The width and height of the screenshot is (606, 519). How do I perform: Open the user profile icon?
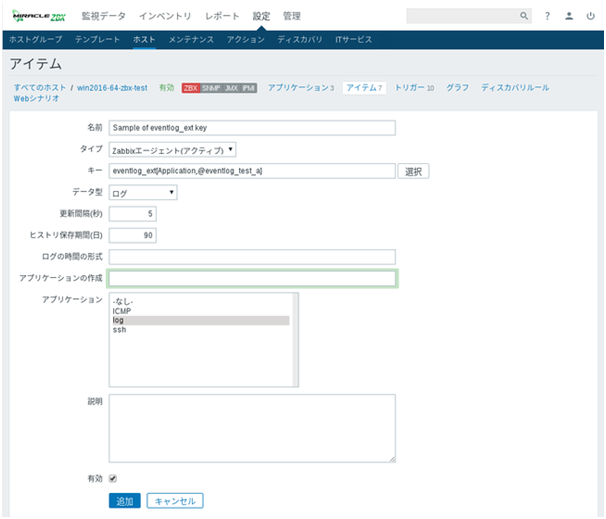tap(569, 16)
